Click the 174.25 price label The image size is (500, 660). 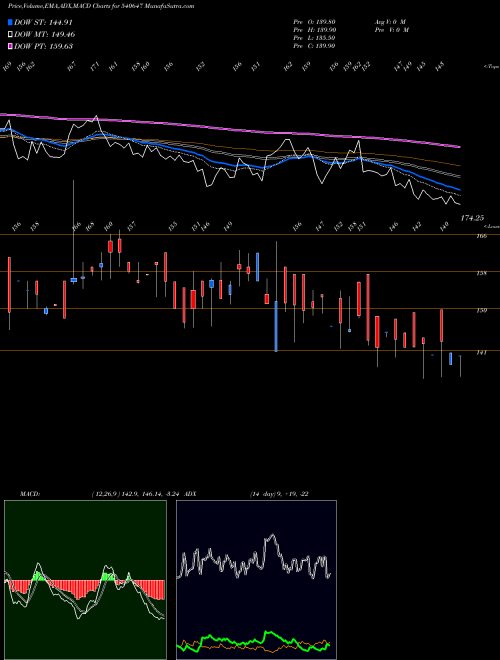click(472, 218)
